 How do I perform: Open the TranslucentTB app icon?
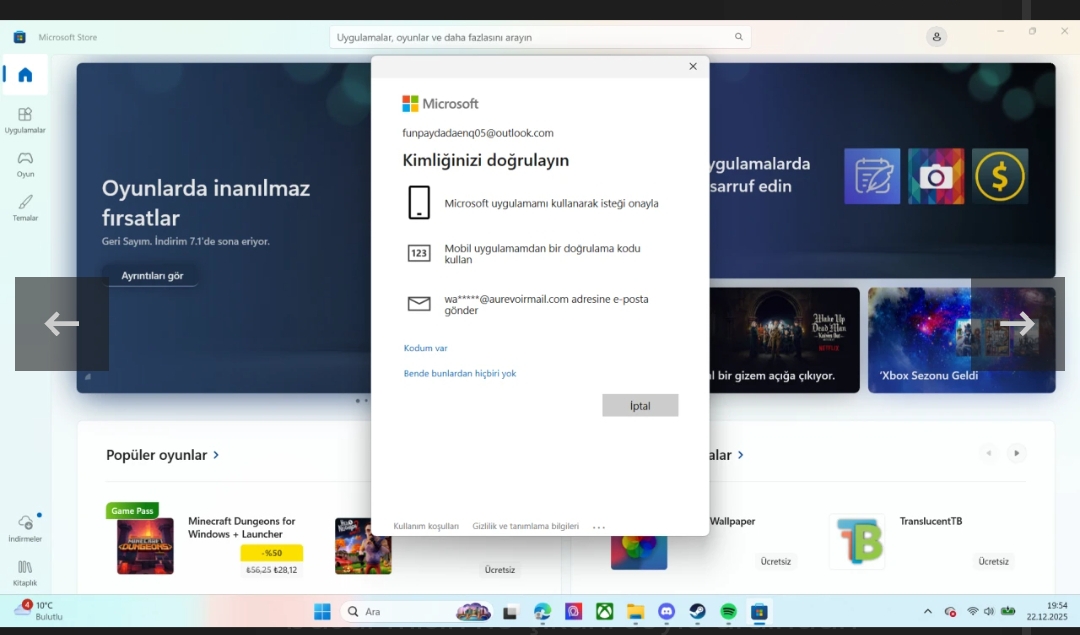click(x=857, y=541)
